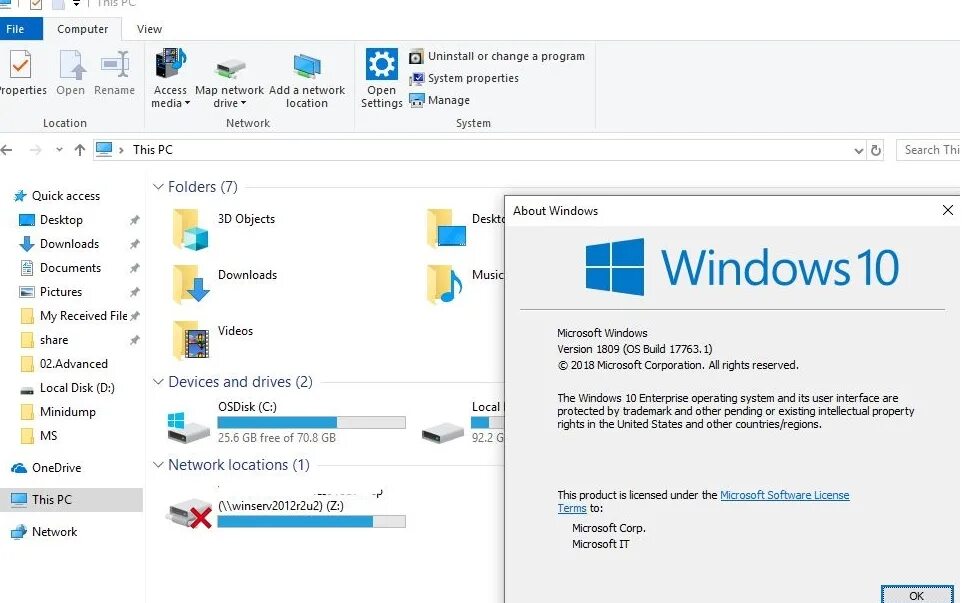The width and height of the screenshot is (967, 603).
Task: Collapse the Folders (7) group
Action: coord(158,187)
